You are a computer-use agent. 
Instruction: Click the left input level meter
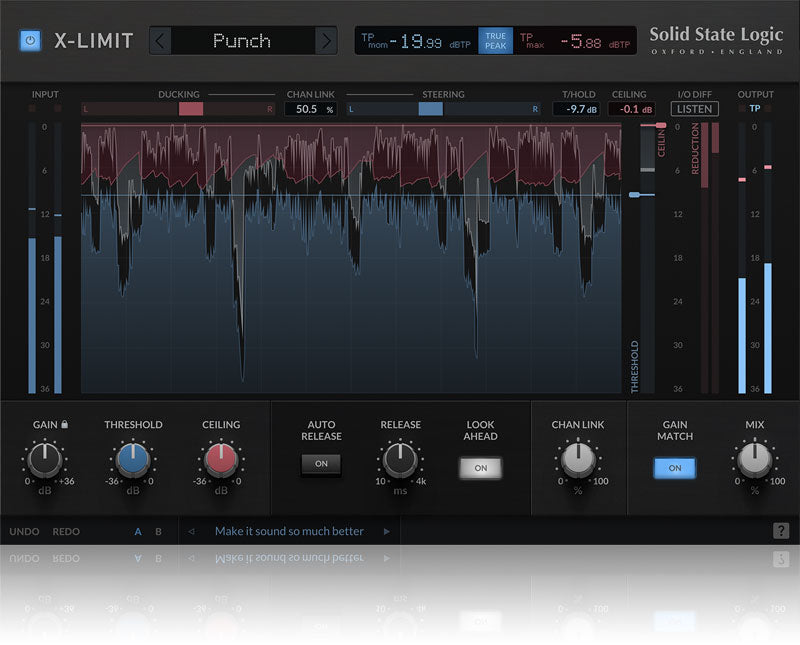point(32,258)
